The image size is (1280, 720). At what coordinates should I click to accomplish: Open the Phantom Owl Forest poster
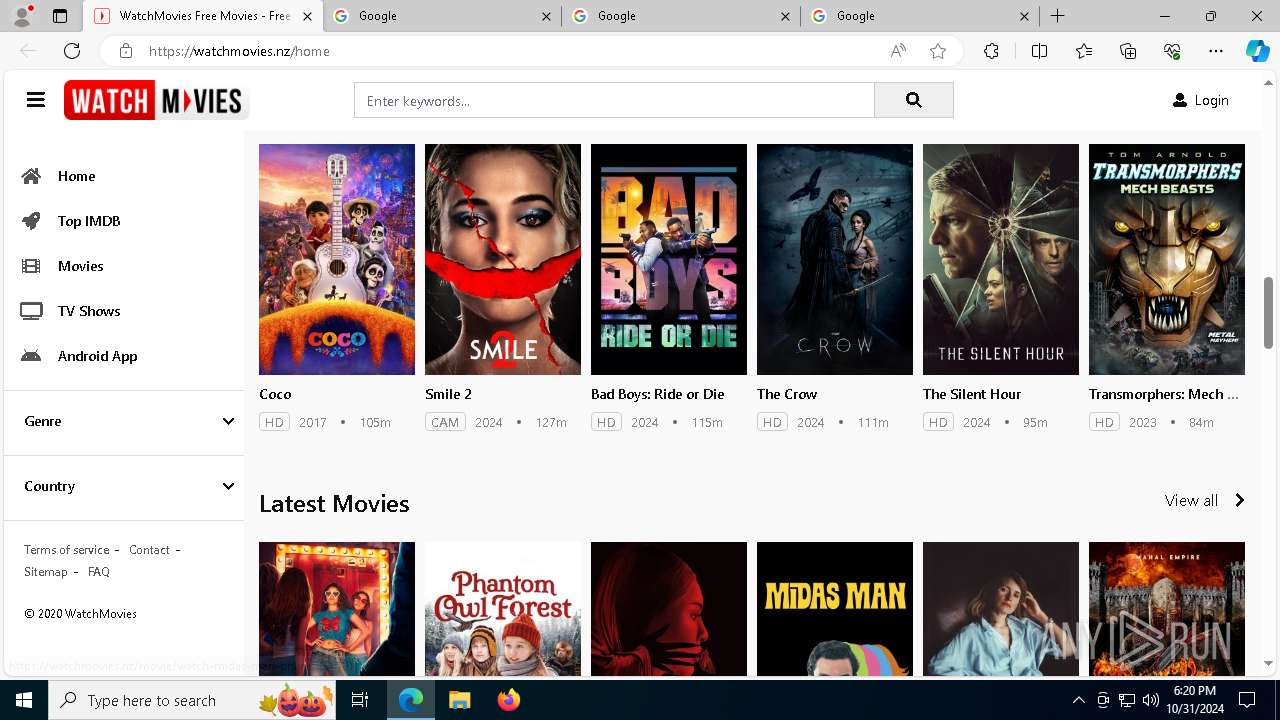point(503,609)
